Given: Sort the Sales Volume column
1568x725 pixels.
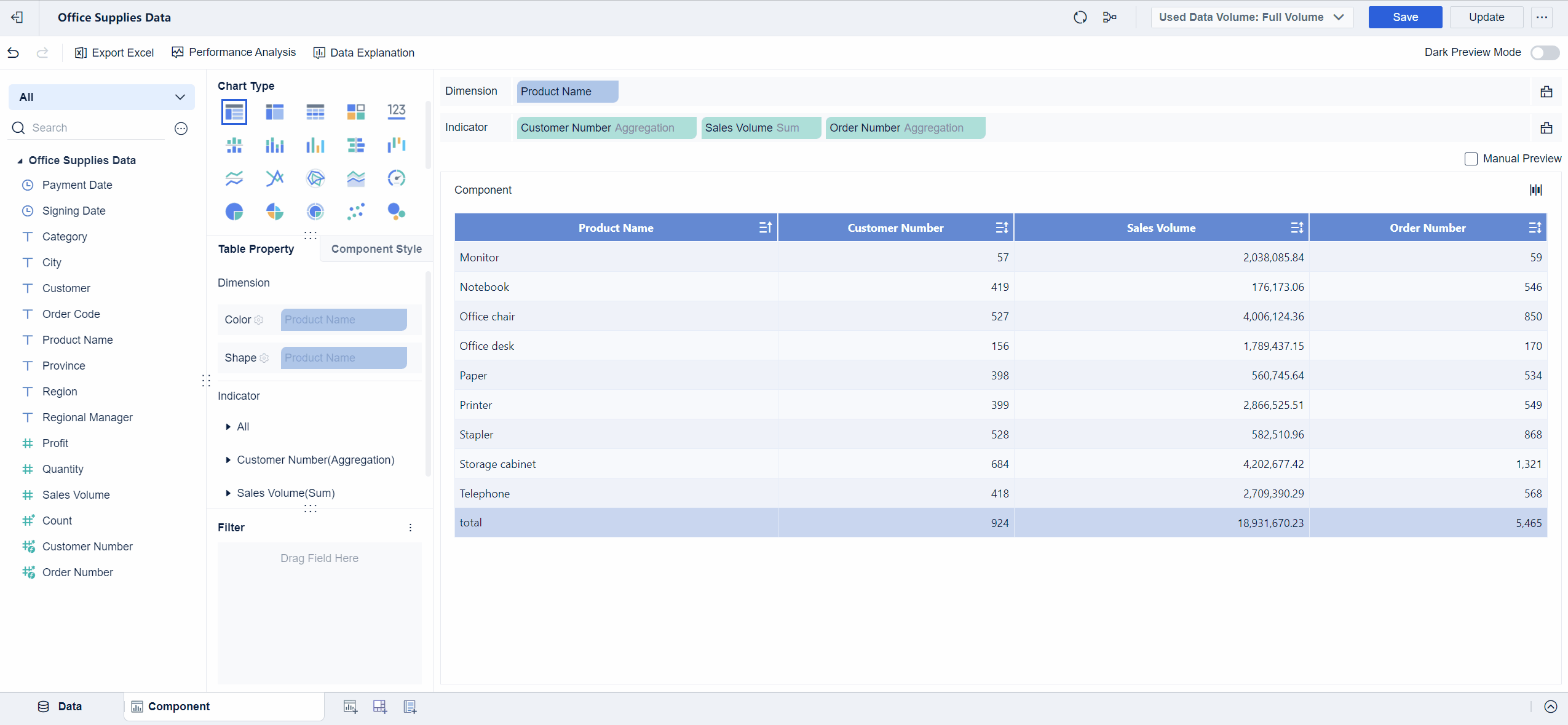Looking at the screenshot, I should click(1296, 227).
